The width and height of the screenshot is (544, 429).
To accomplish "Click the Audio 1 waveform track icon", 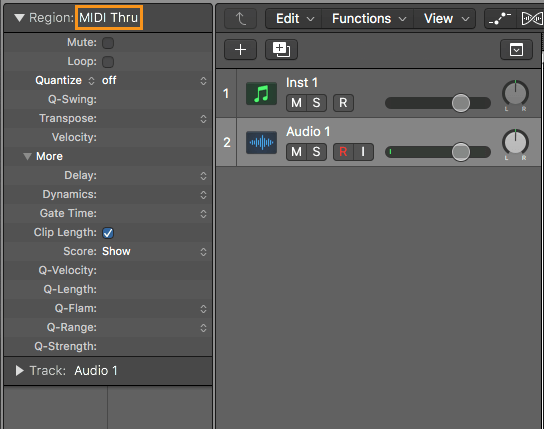I will [x=261, y=142].
